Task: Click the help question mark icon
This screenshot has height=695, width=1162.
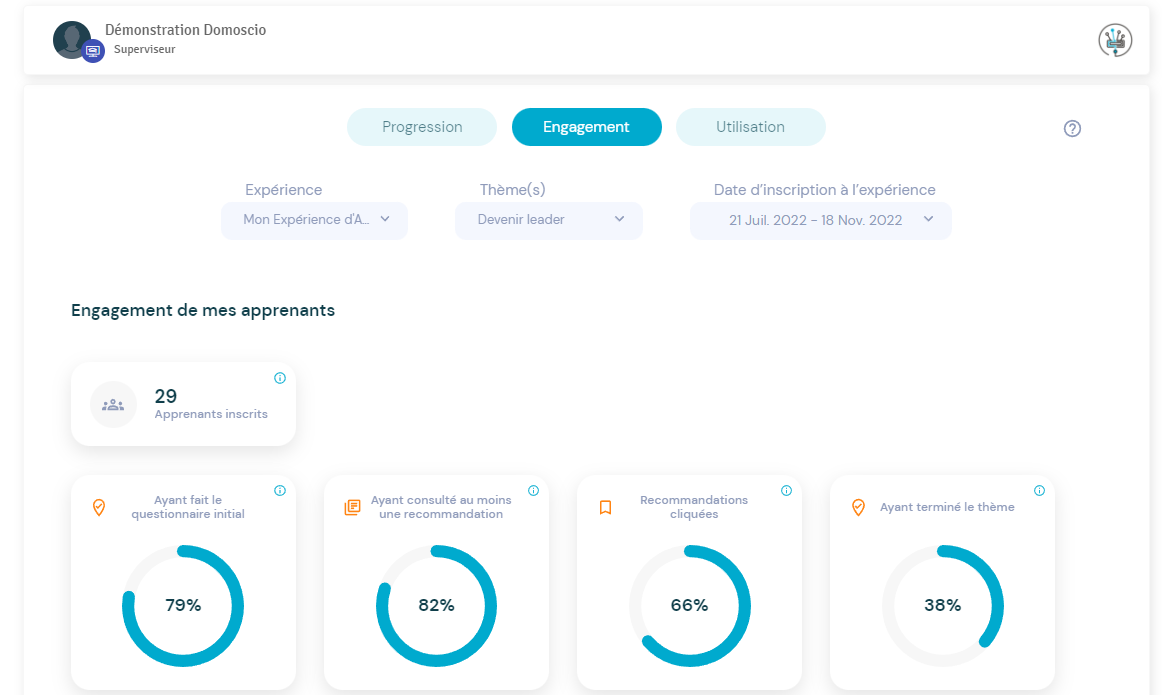Action: (x=1072, y=128)
